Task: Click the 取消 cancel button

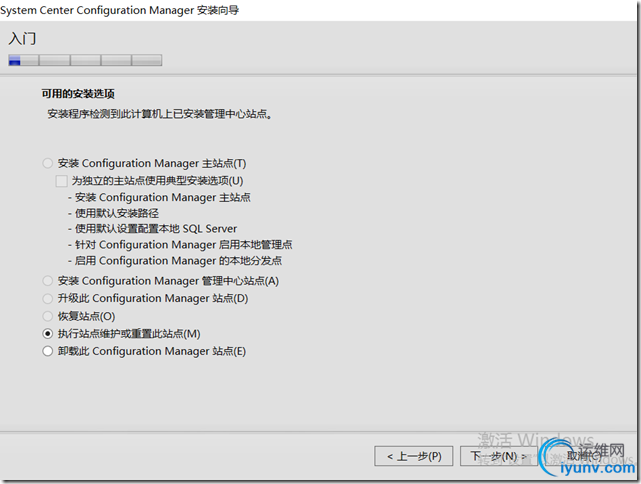Action: coord(584,456)
